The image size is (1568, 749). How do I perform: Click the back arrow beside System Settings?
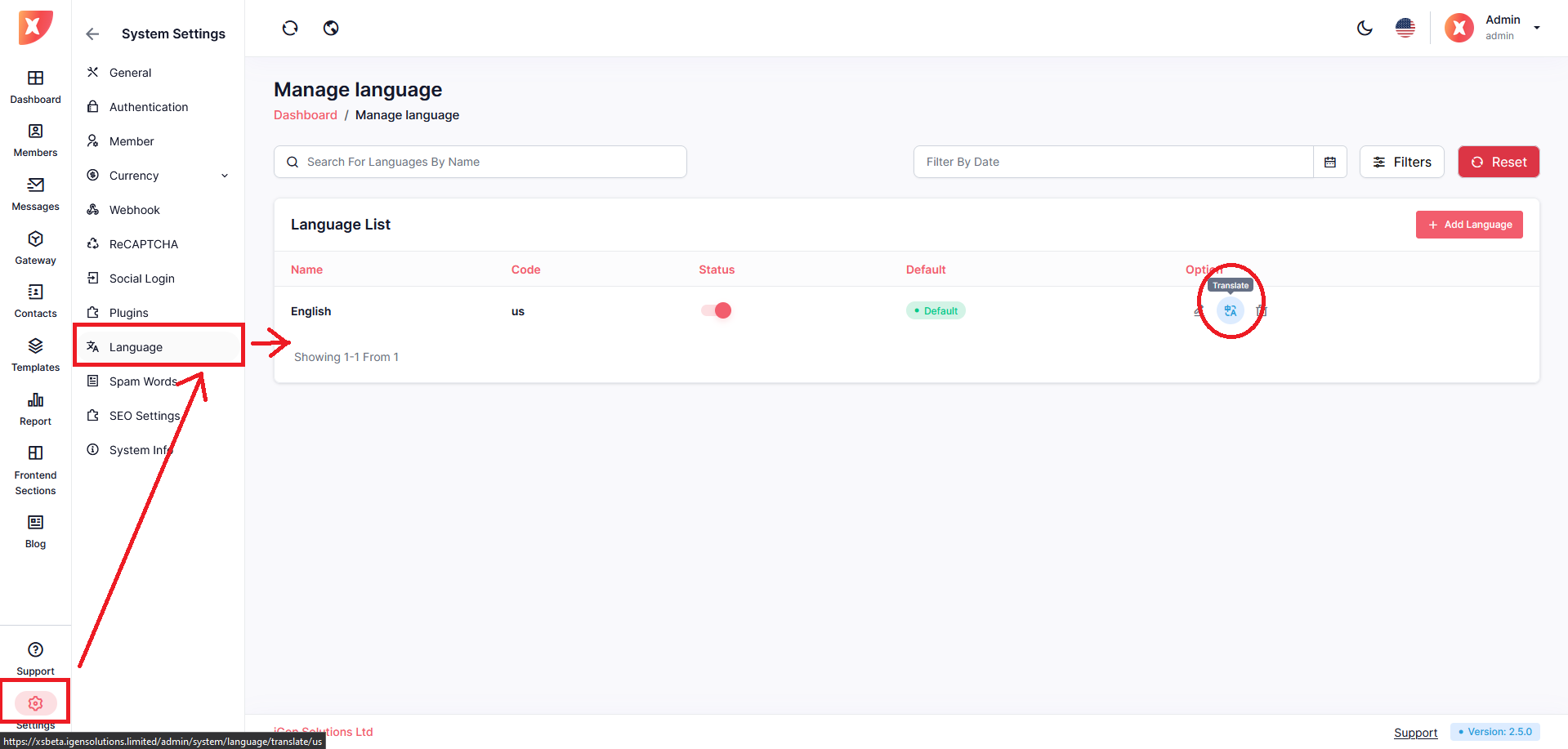click(92, 34)
